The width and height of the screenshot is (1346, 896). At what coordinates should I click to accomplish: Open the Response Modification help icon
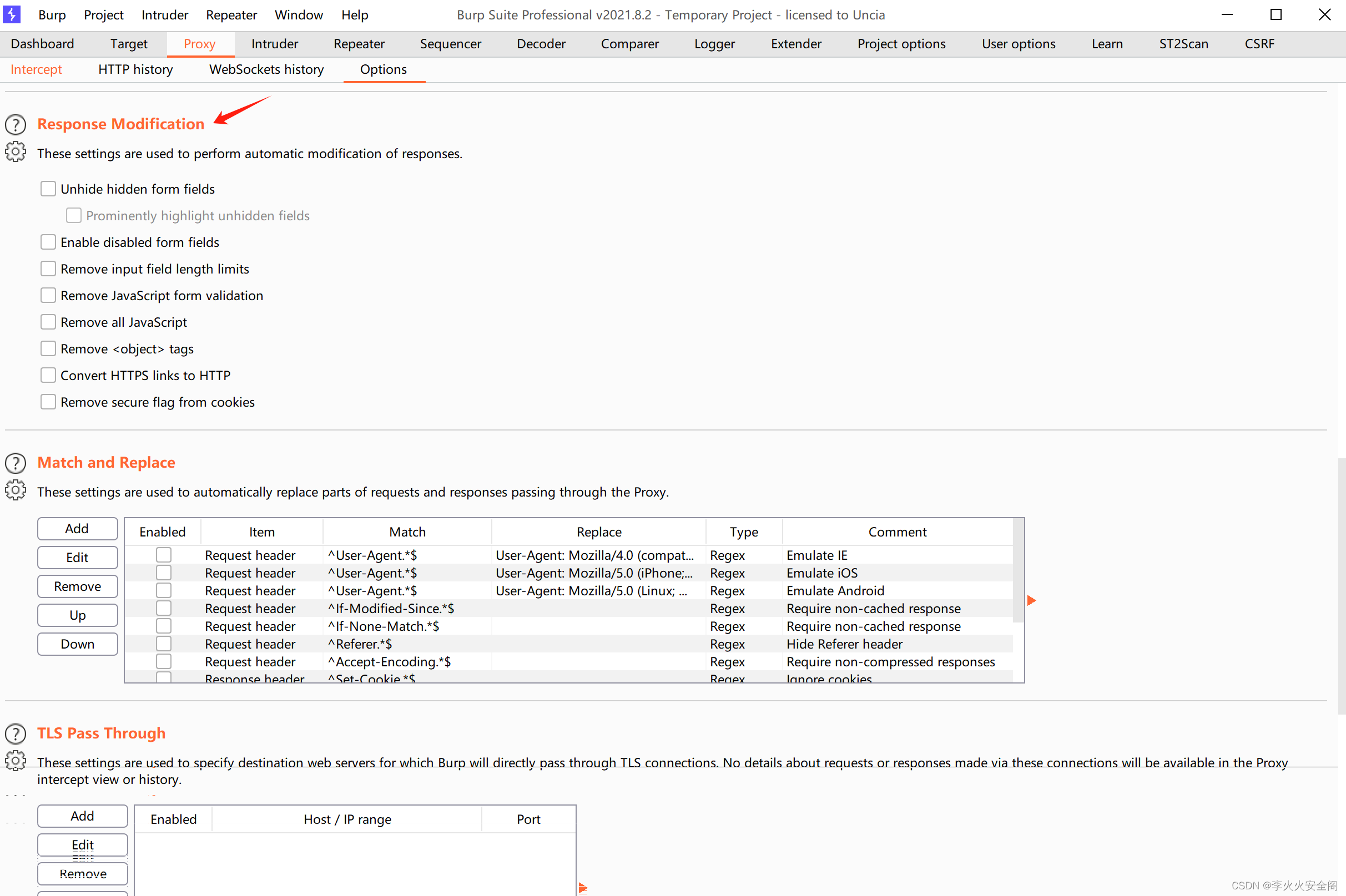[x=16, y=125]
